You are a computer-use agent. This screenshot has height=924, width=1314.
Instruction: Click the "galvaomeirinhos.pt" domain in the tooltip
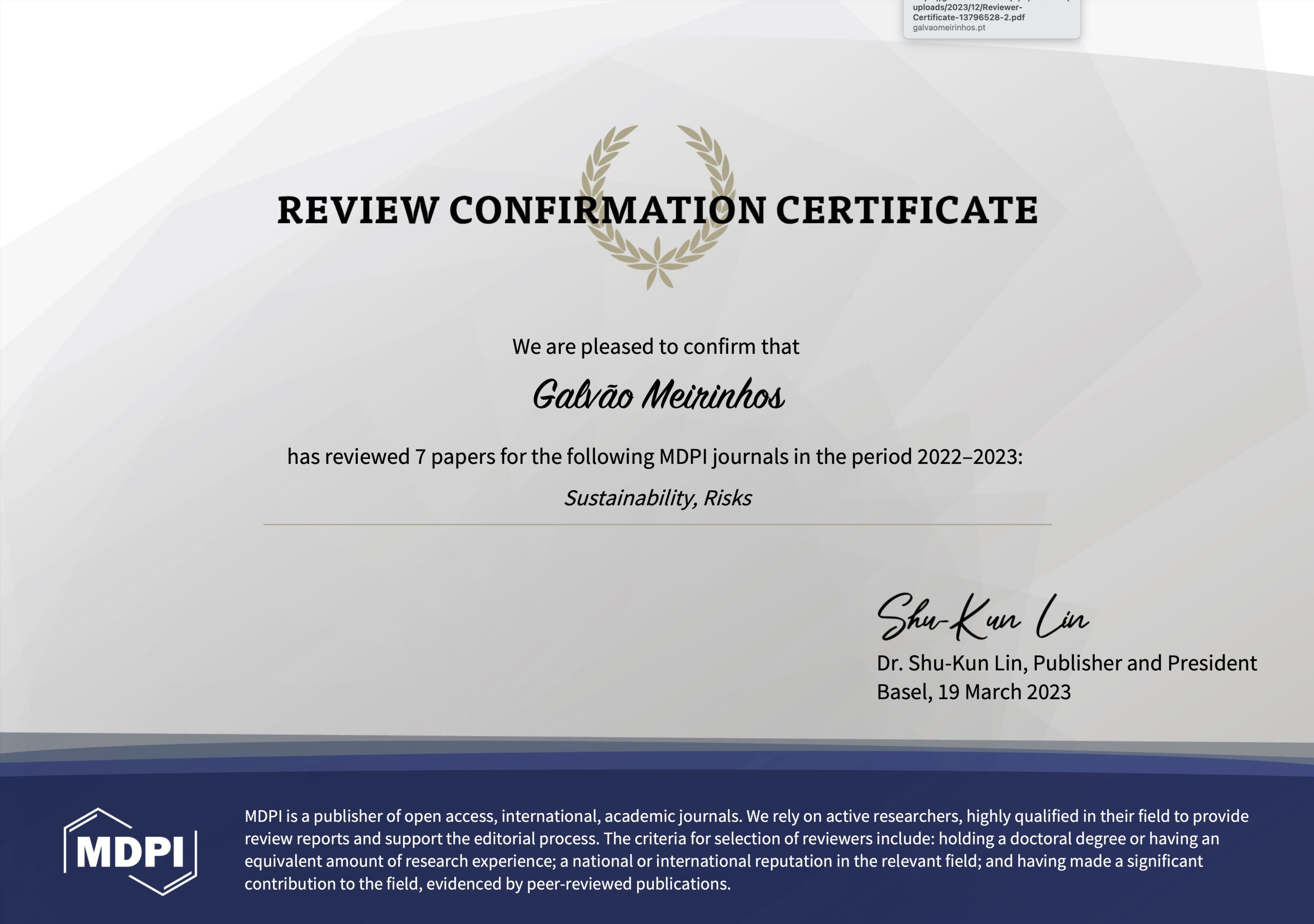pyautogui.click(x=949, y=28)
